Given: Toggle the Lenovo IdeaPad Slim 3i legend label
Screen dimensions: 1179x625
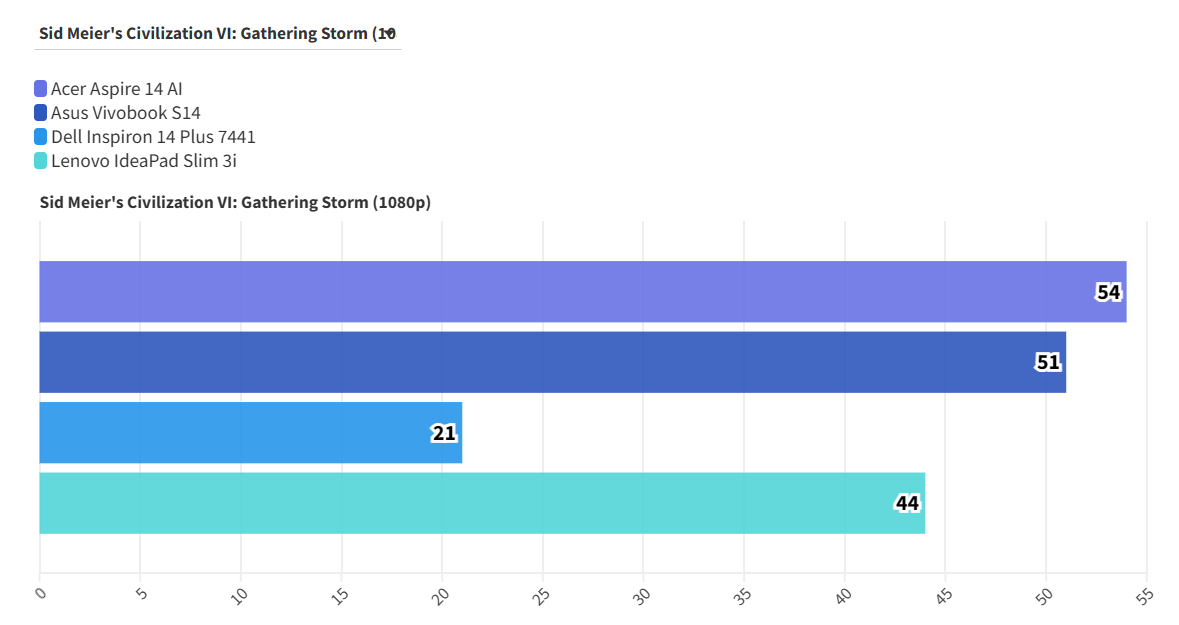Looking at the screenshot, I should point(143,161).
